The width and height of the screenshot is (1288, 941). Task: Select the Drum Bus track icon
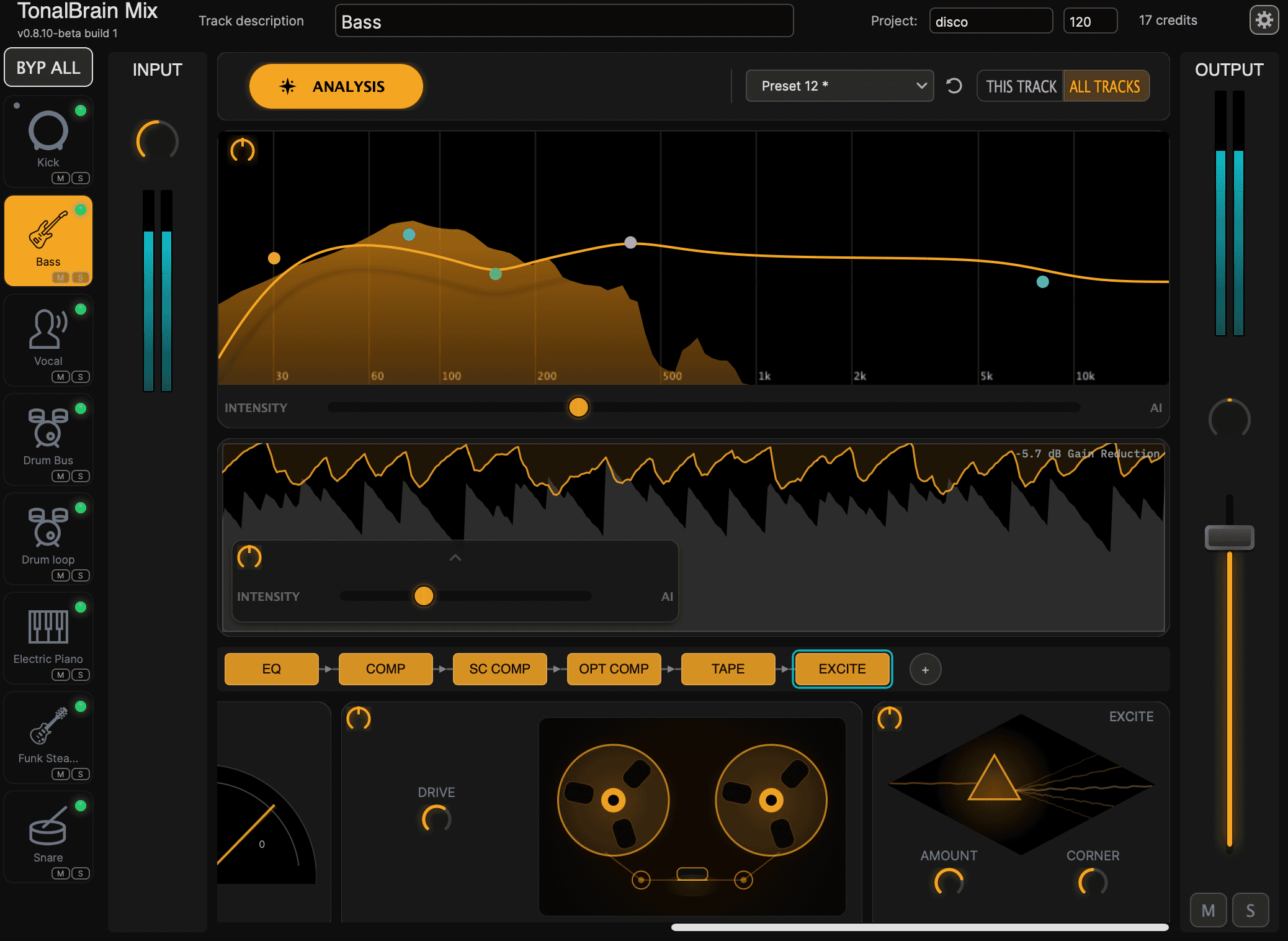pos(48,428)
